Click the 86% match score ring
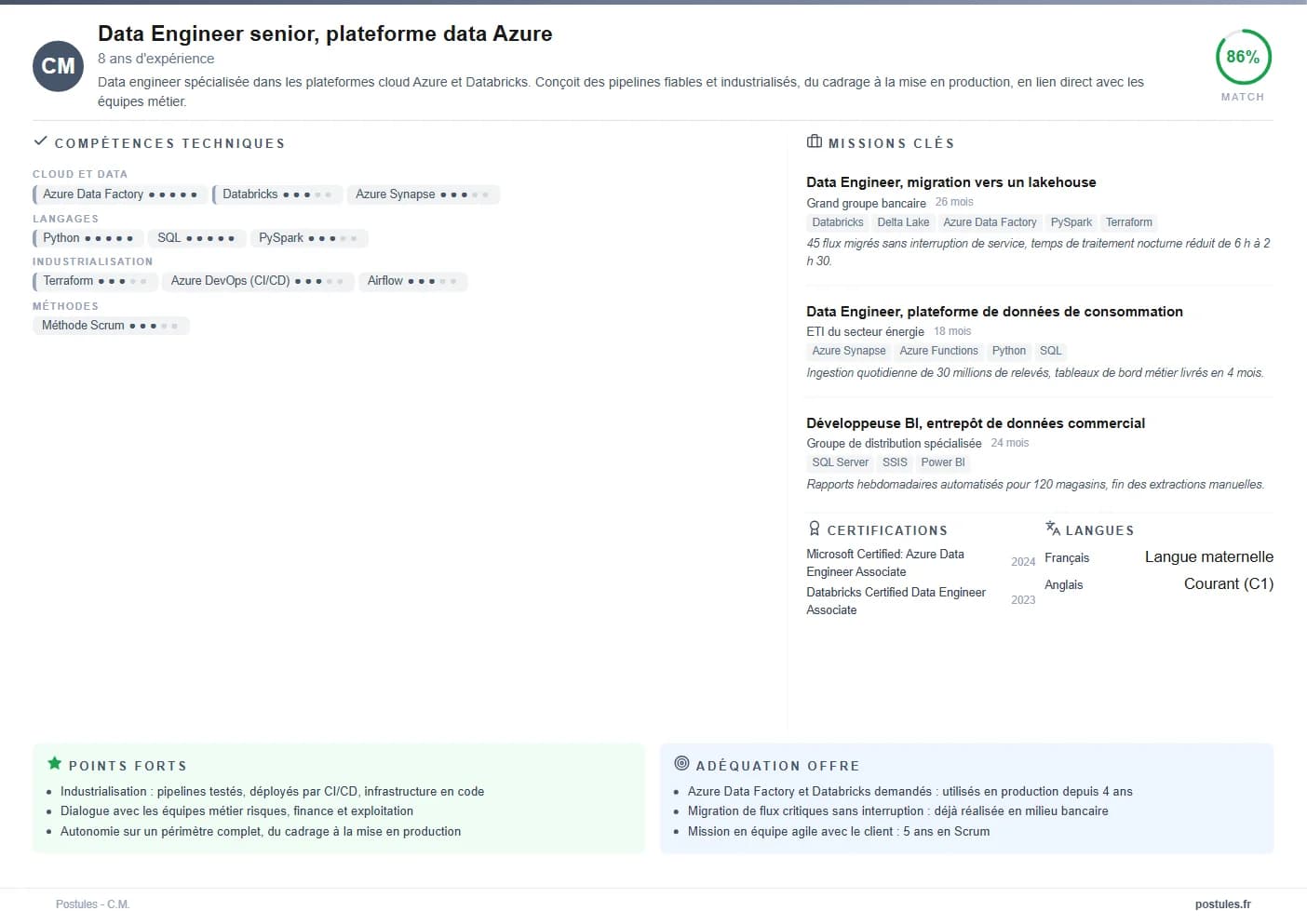Viewport: 1307px width, 924px height. [1243, 57]
